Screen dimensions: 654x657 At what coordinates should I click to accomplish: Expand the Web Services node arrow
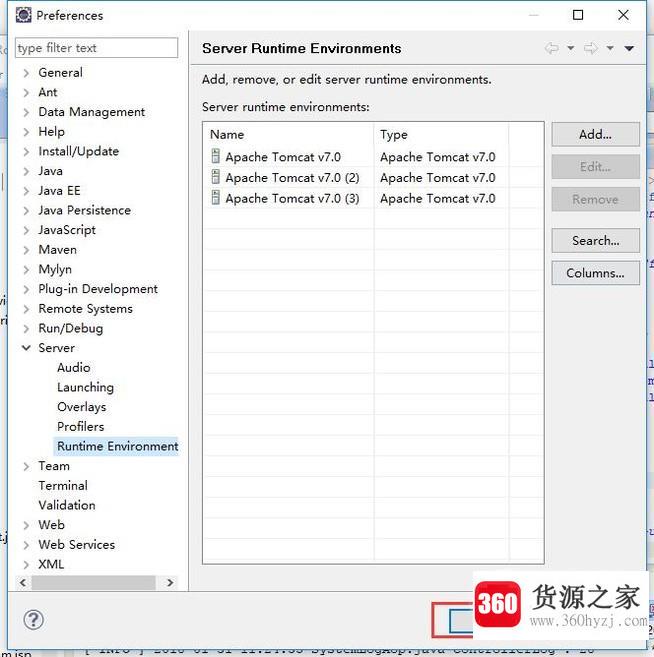26,545
